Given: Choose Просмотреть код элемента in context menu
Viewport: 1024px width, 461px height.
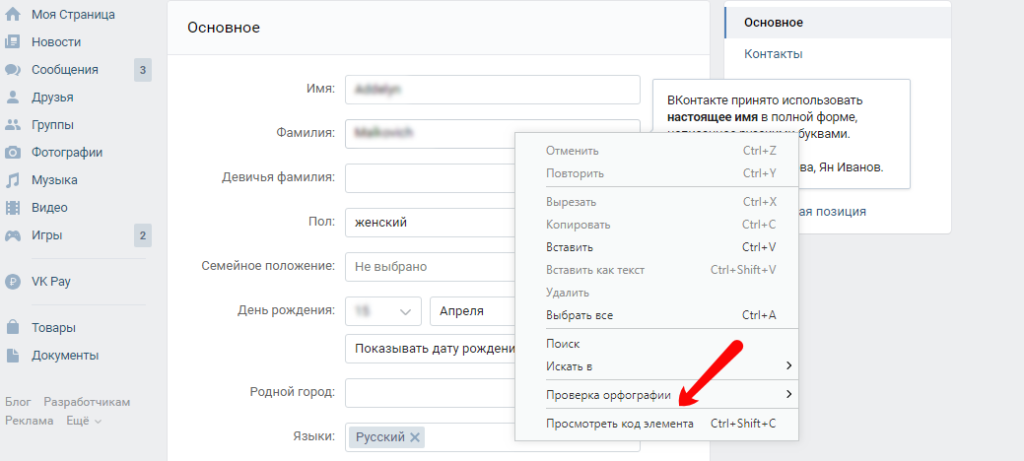Looking at the screenshot, I should [x=619, y=424].
